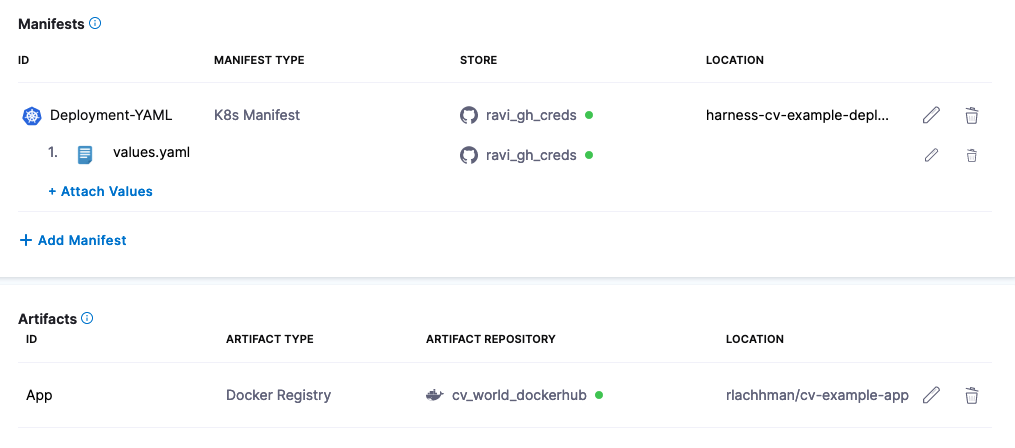Select the Deployment-YAML manifest name
The image size is (1015, 448).
pyautogui.click(x=111, y=115)
